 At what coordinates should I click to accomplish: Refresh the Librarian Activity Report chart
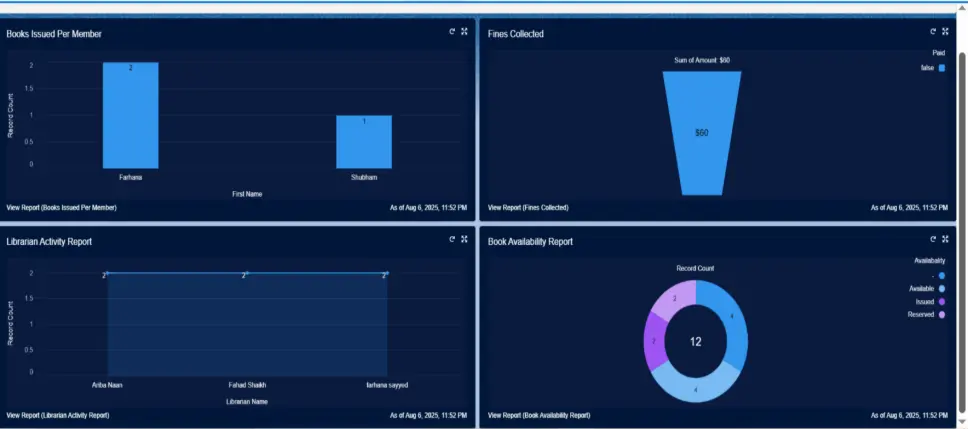[x=452, y=240]
